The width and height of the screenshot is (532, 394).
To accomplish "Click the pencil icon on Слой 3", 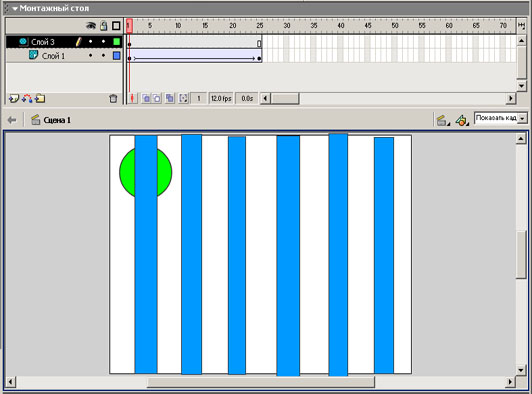I will 78,42.
